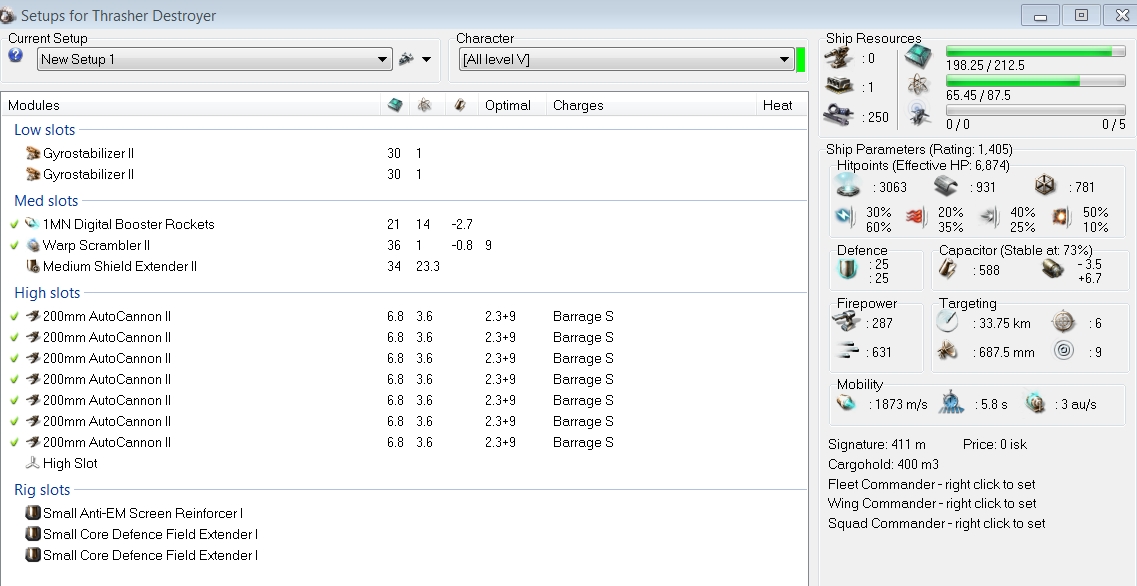Click the green status bar beside Character
1137x586 pixels.
pyautogui.click(x=801, y=59)
